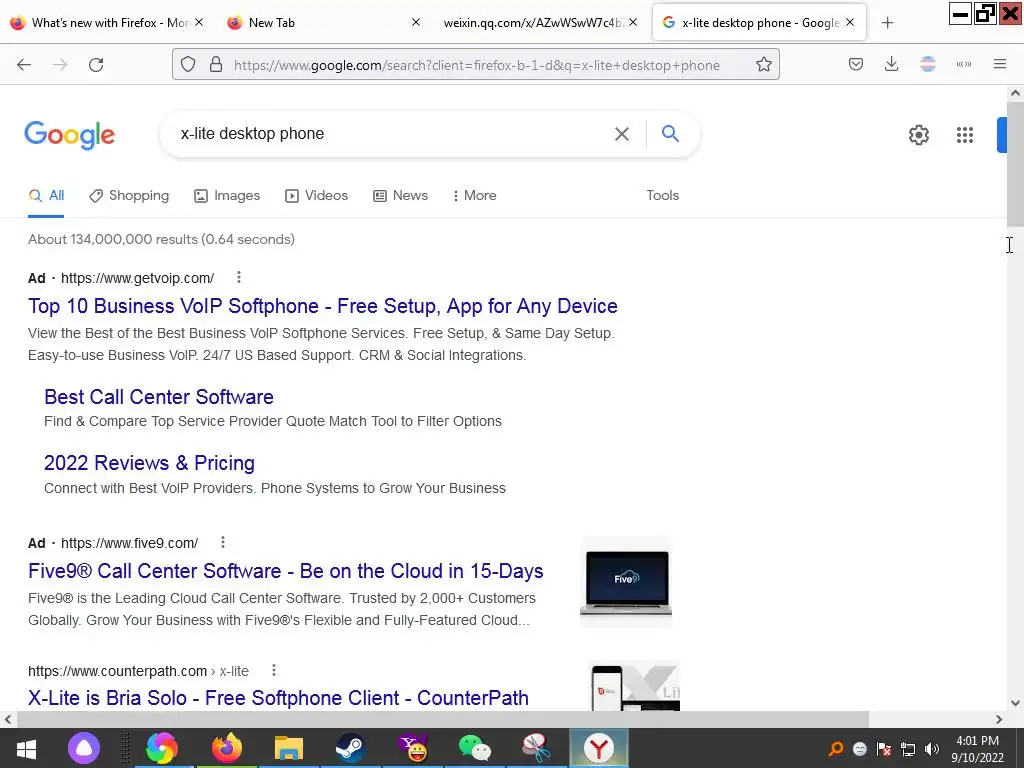Click the CounterPath result thumbnail
The width and height of the screenshot is (1024, 768).
point(633,687)
